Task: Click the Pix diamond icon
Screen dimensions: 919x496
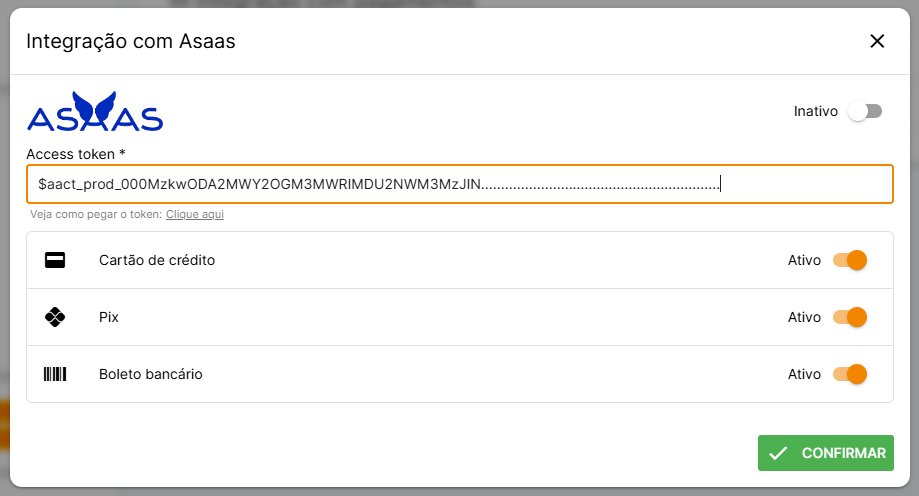Action: click(x=55, y=318)
